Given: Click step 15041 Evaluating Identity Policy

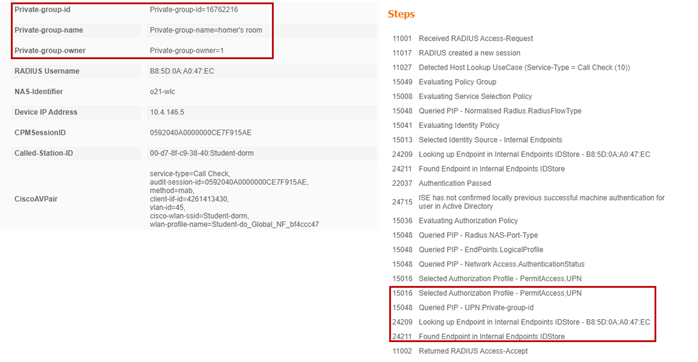Looking at the screenshot, I should 446,125.
